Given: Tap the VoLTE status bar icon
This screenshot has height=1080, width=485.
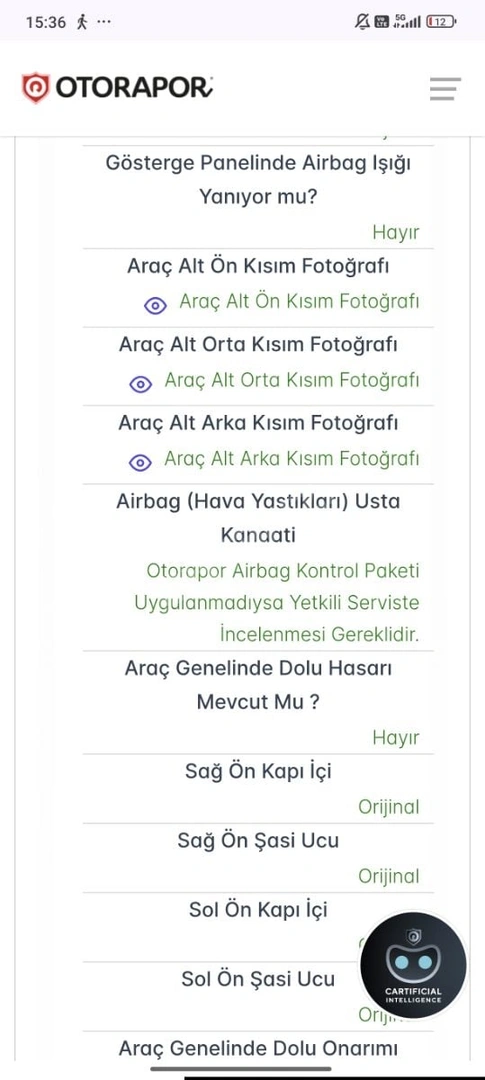Looking at the screenshot, I should 381,21.
